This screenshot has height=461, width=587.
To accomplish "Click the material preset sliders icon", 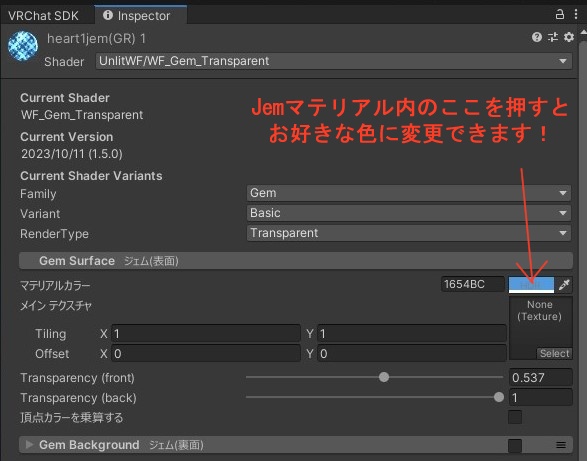I will 553,37.
